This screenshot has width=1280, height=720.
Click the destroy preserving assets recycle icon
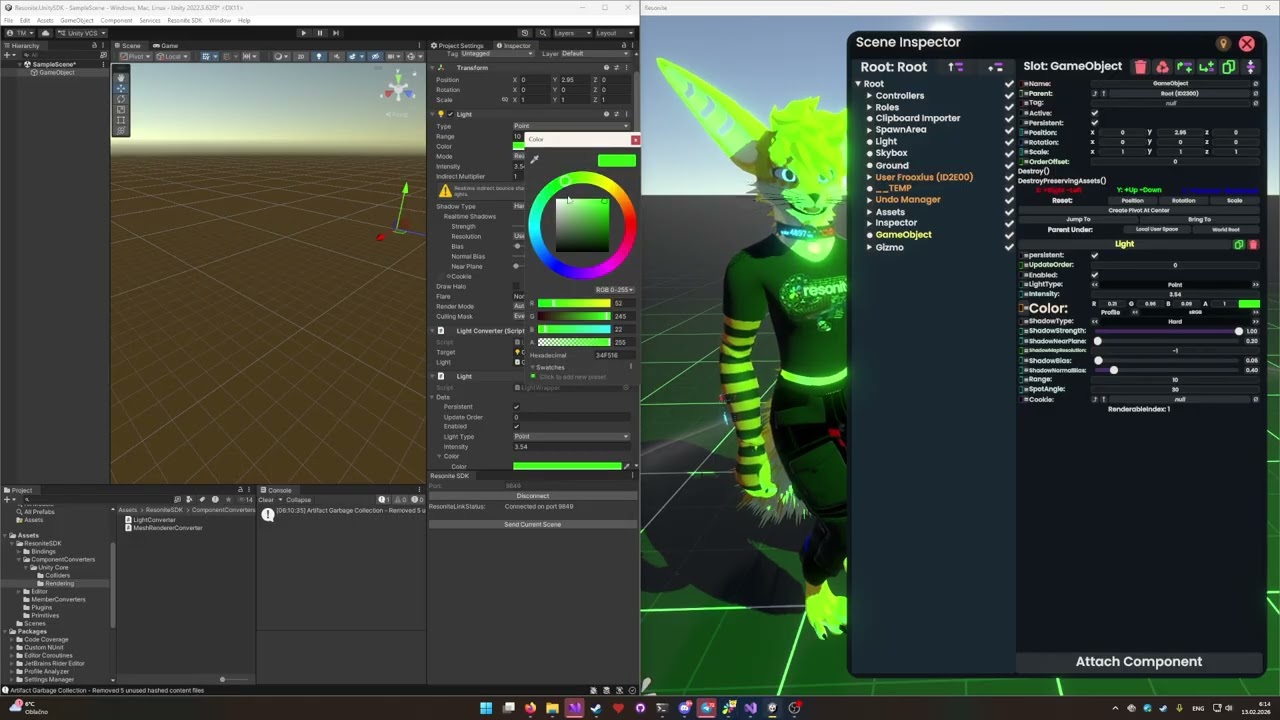[x=1162, y=67]
